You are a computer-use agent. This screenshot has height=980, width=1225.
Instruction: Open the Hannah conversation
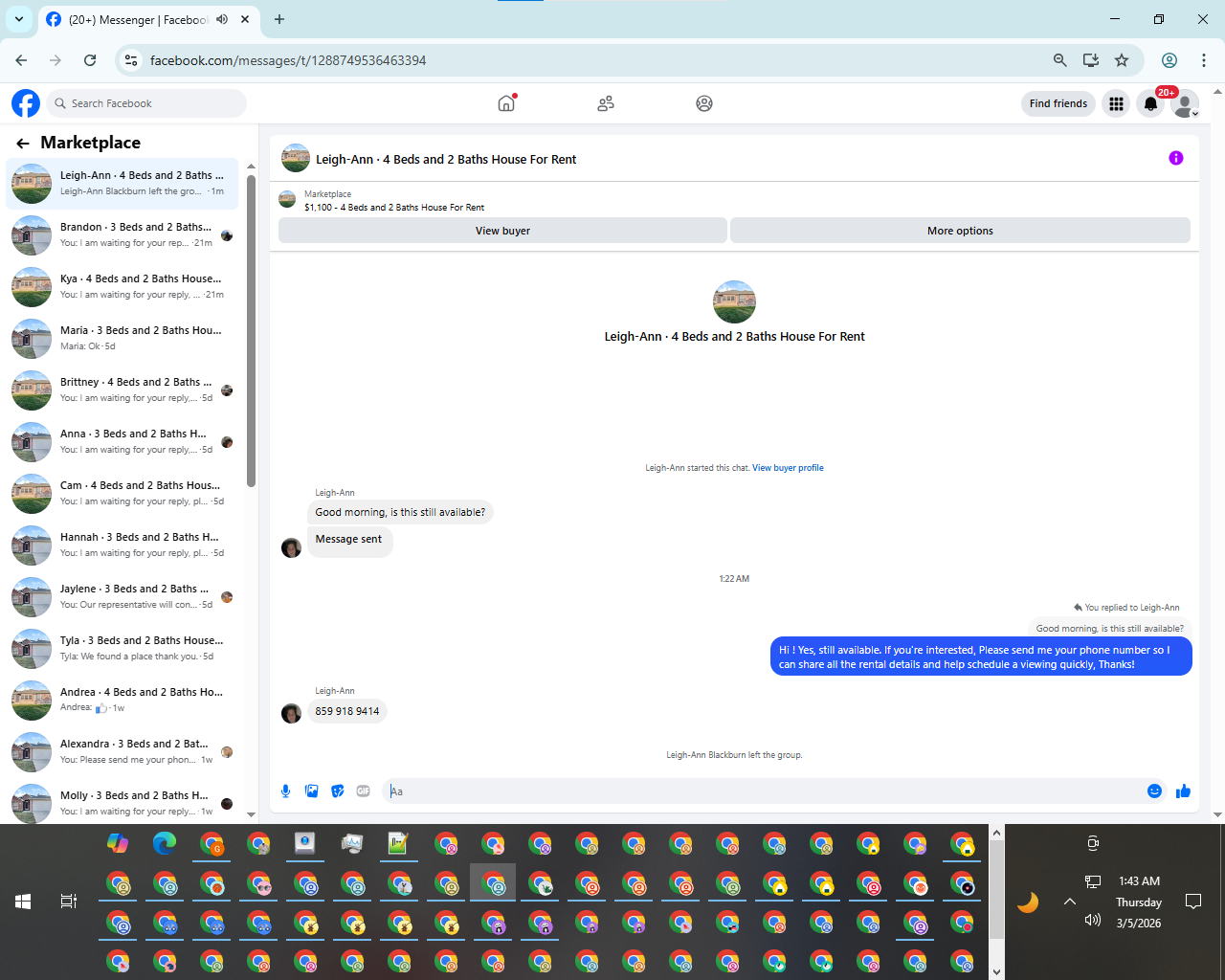click(122, 545)
